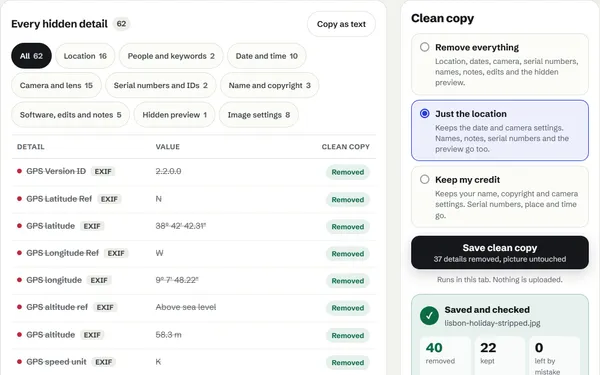The height and width of the screenshot is (375, 600).
Task: Click the value 9° 7' 48.22"
Action: pos(177,280)
